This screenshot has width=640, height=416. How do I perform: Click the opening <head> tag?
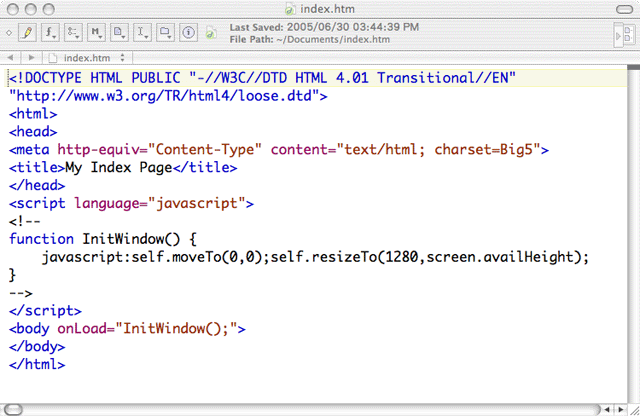click(33, 131)
